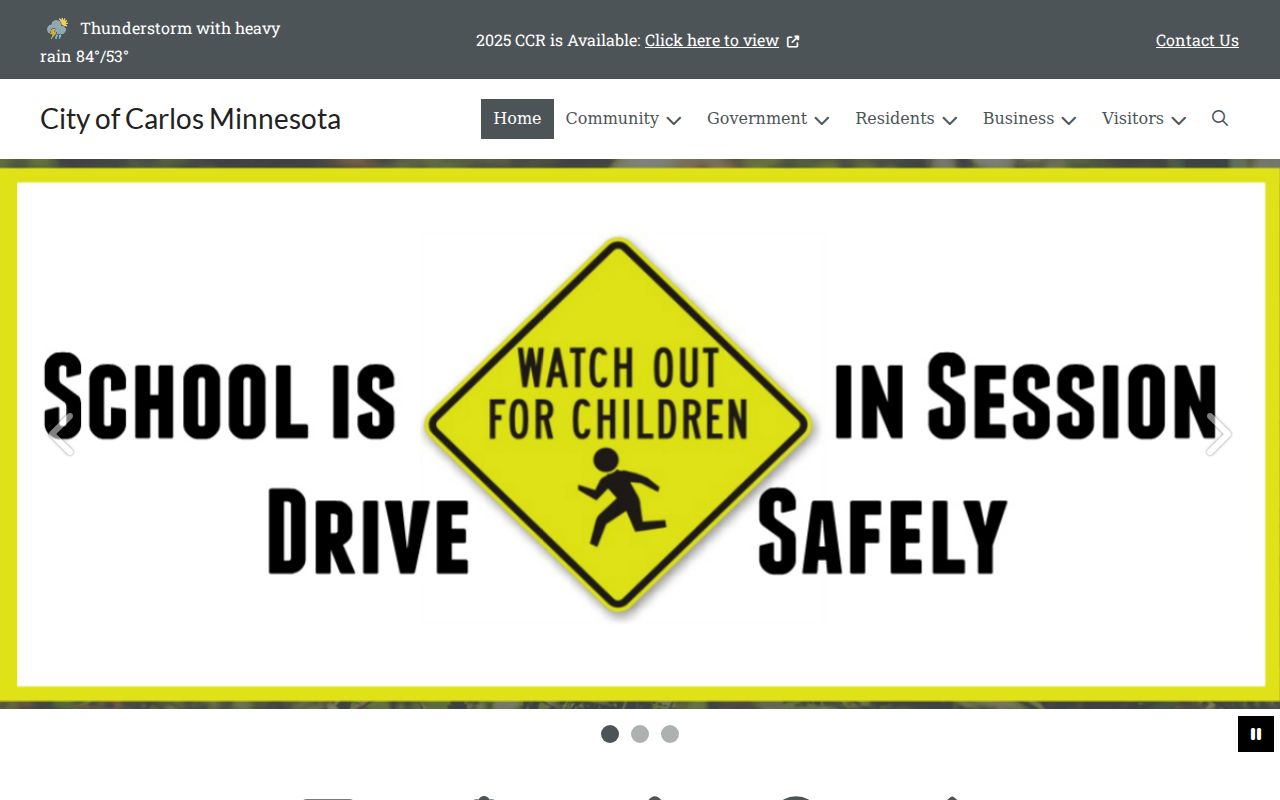Open the Business navigation item
The image size is (1280, 800).
point(1018,119)
